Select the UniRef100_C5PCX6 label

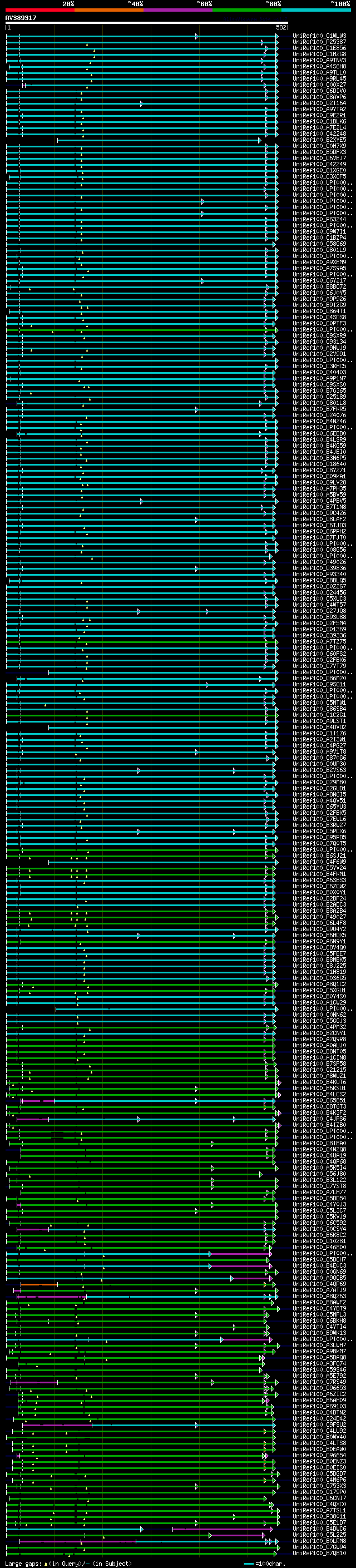tap(319, 832)
